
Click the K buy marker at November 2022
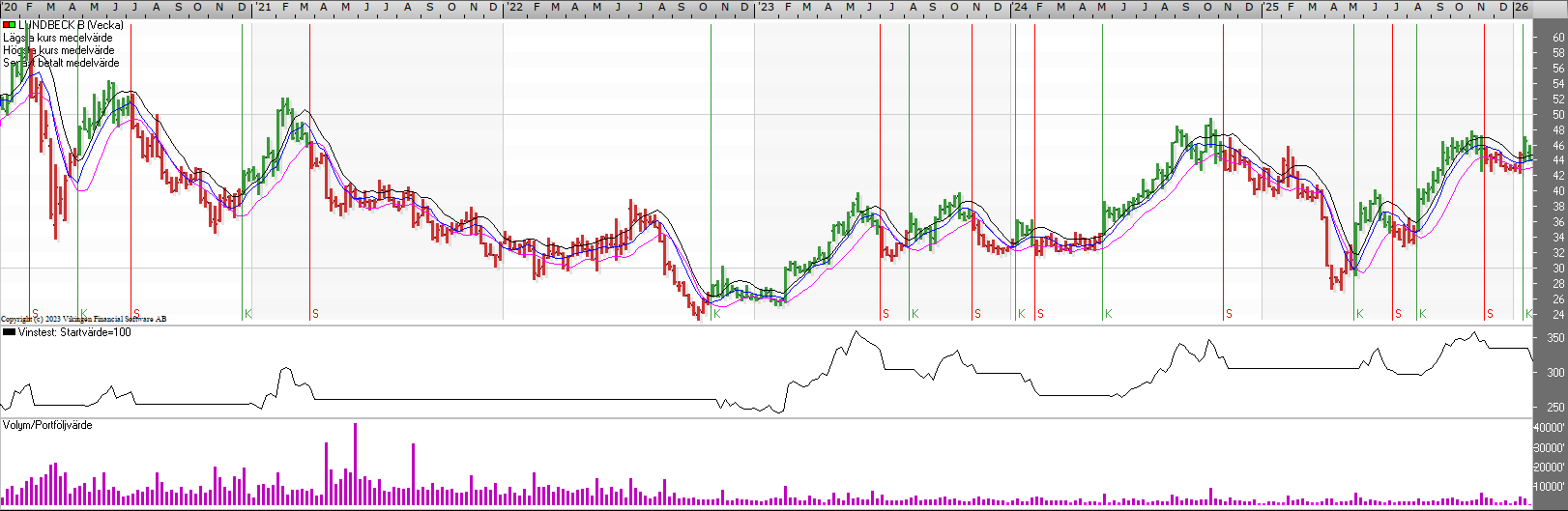pos(716,314)
